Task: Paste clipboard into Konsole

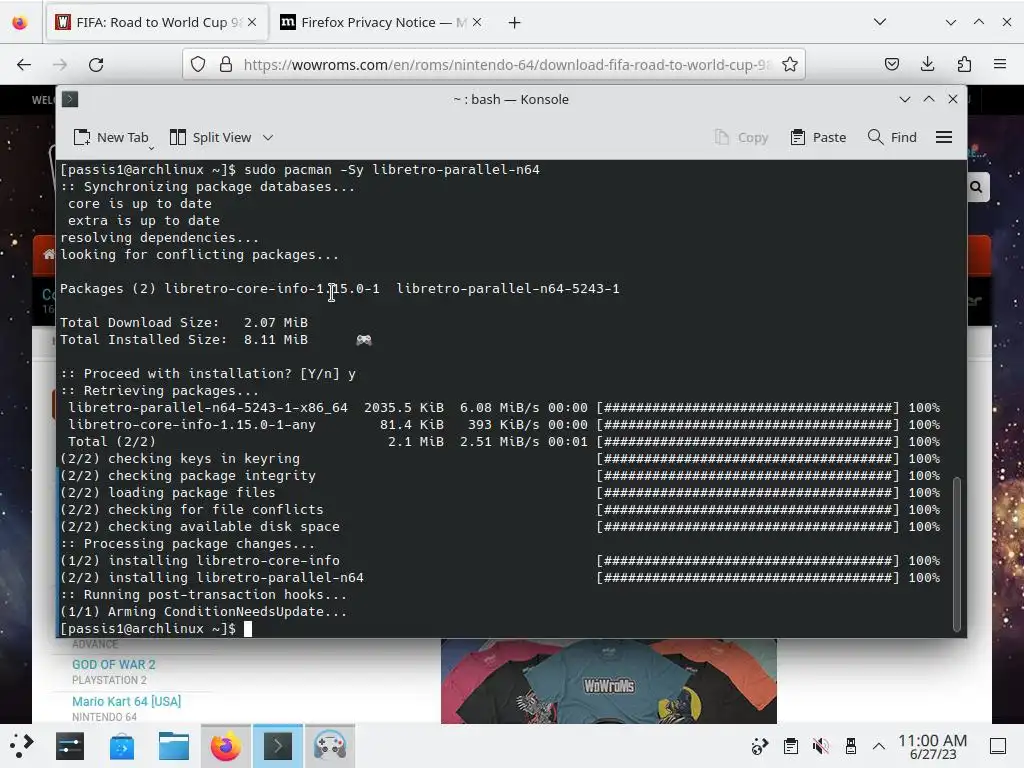Action: (x=818, y=137)
